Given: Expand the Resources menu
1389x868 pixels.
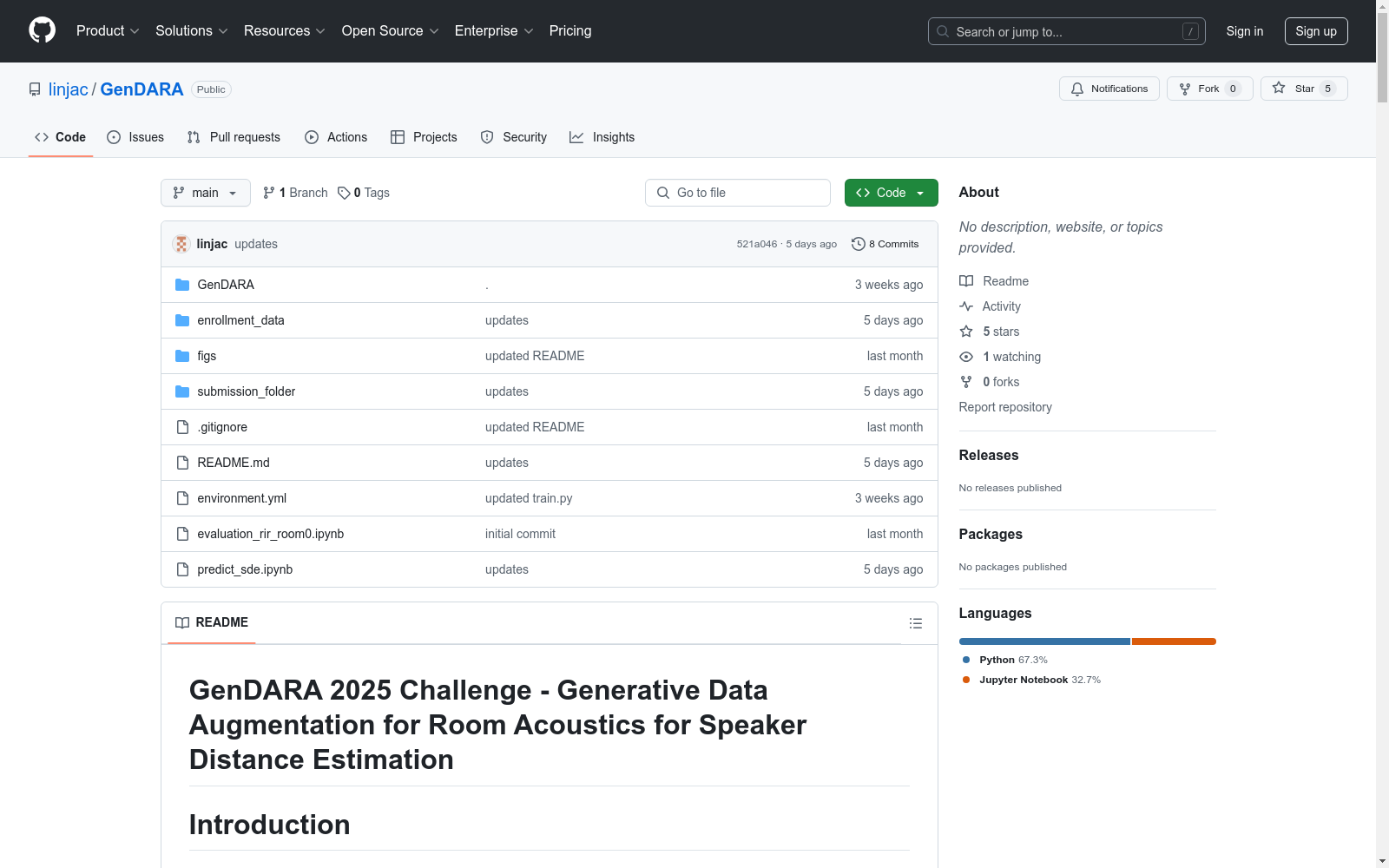Looking at the screenshot, I should tap(285, 30).
